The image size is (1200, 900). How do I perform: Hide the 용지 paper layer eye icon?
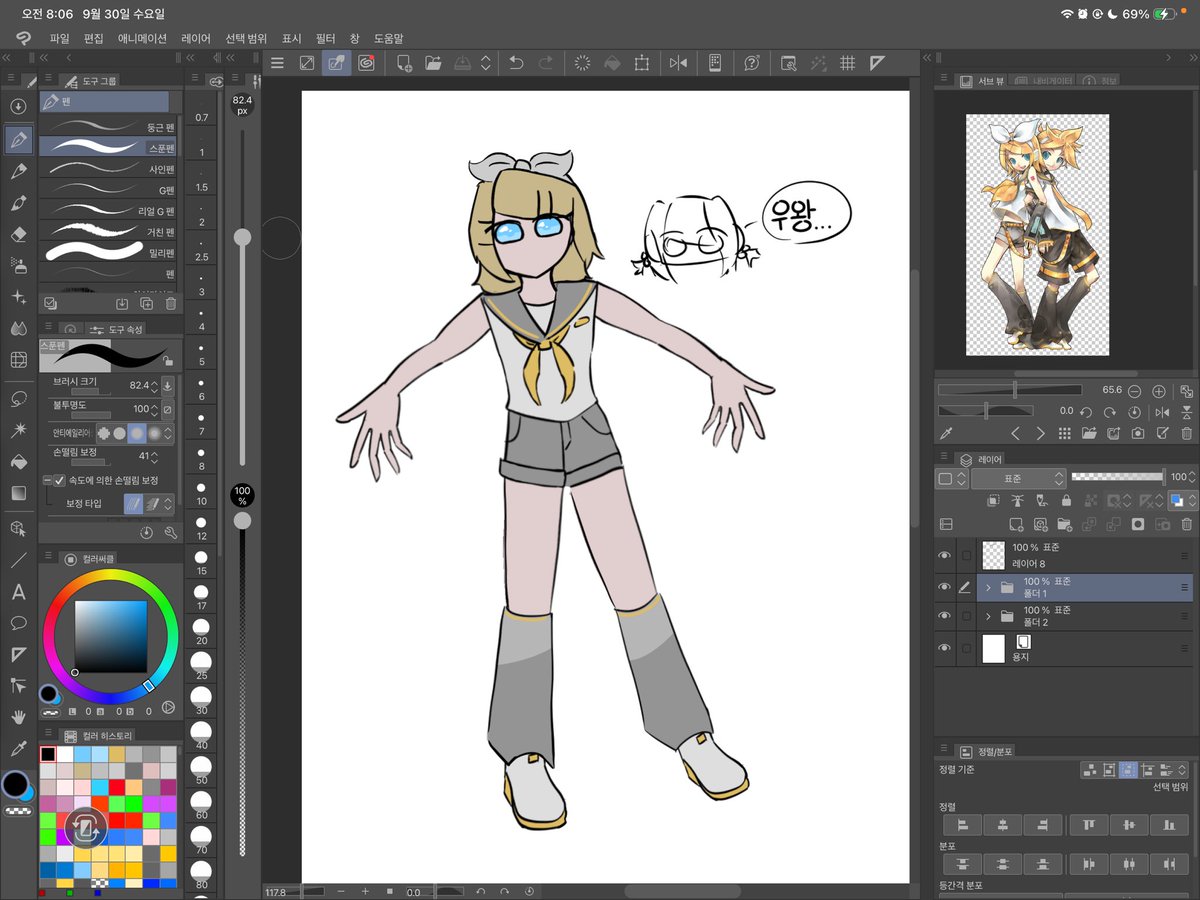coord(944,648)
